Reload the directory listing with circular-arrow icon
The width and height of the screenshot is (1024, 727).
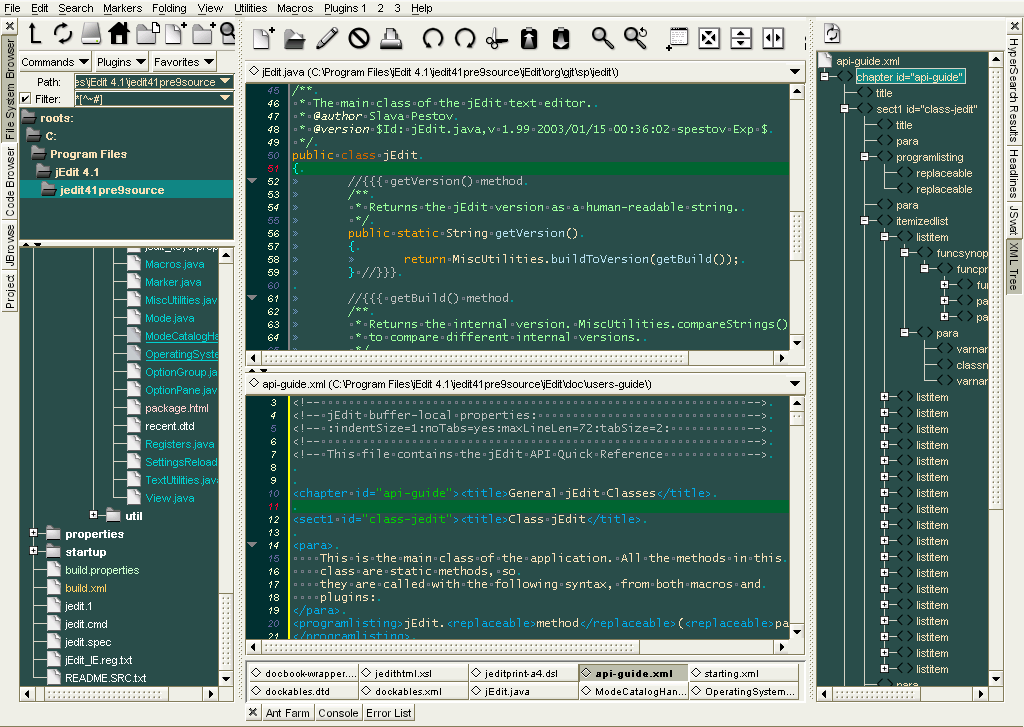pyautogui.click(x=63, y=33)
